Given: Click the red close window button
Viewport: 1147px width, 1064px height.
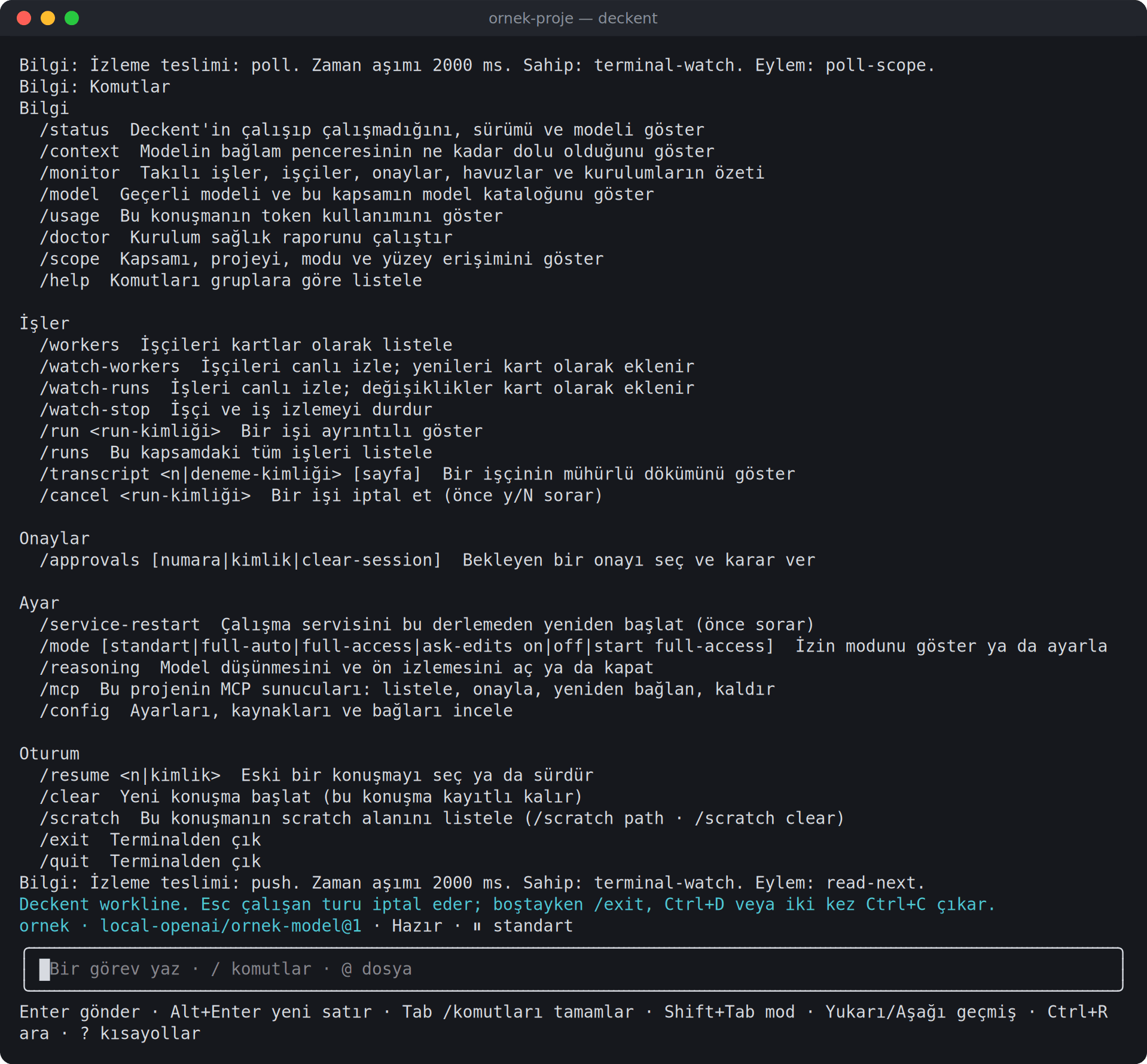Looking at the screenshot, I should (24, 18).
